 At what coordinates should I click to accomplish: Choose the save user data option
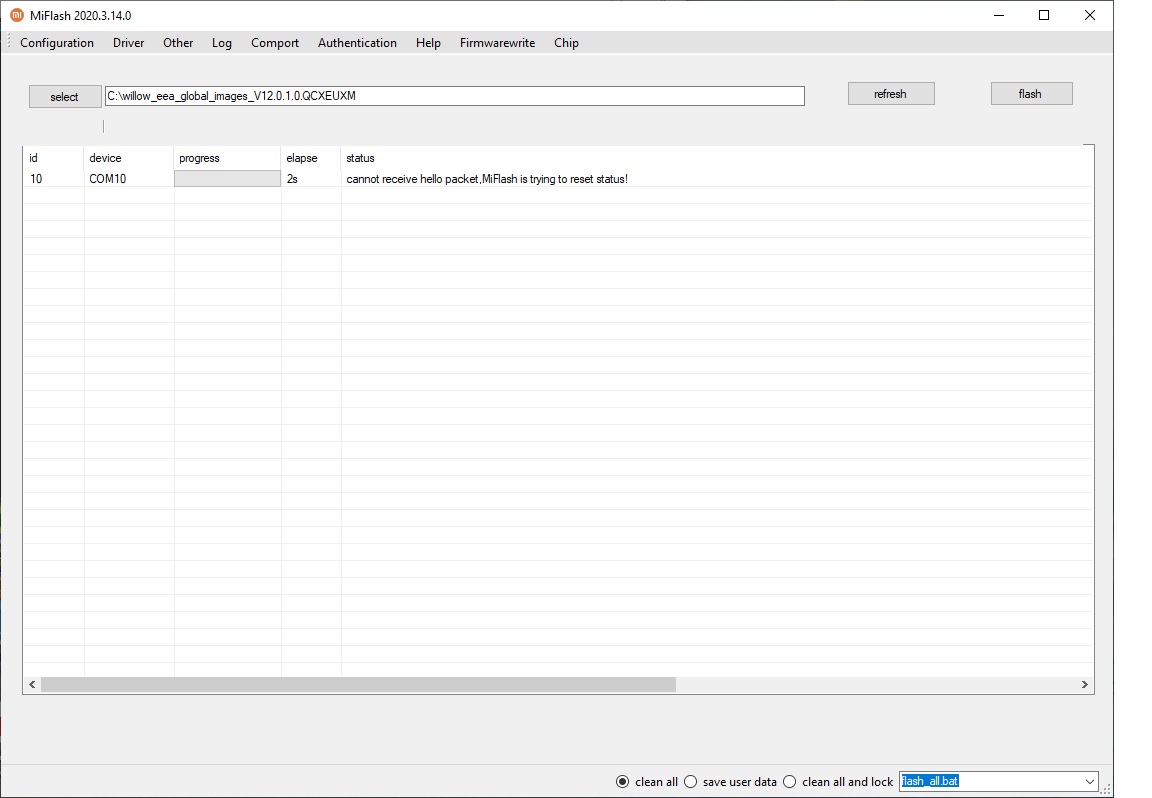coord(690,781)
